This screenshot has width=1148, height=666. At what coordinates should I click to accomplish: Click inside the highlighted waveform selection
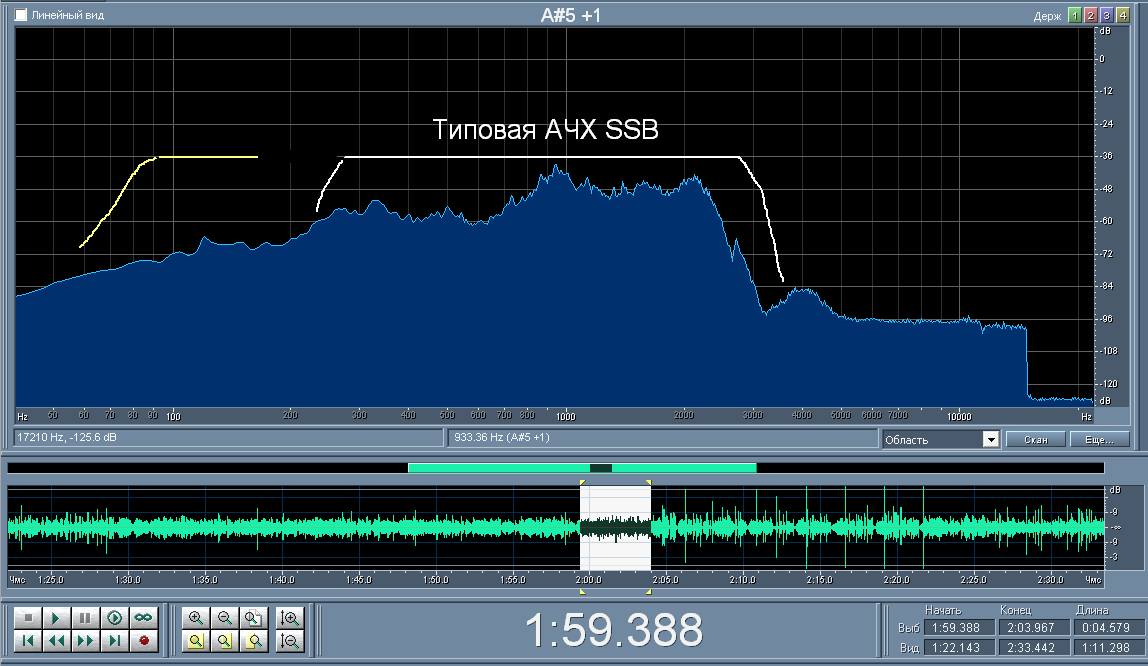615,527
